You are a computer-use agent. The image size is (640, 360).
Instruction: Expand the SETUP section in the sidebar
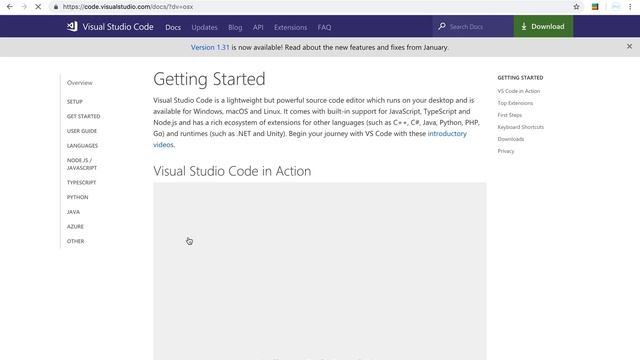[x=75, y=102]
